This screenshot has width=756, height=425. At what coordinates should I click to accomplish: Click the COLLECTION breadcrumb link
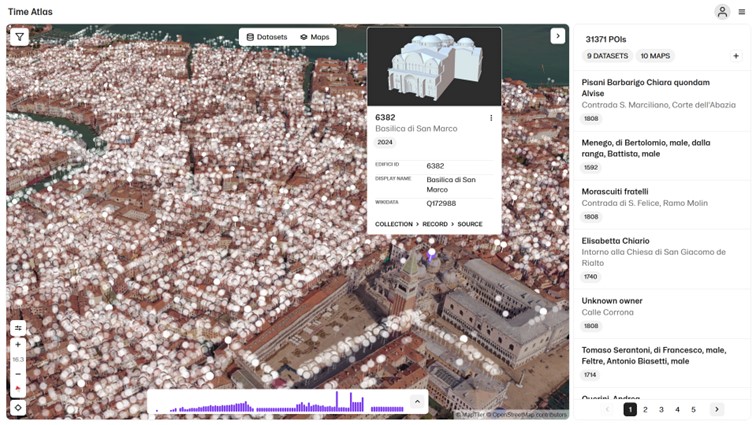point(393,224)
